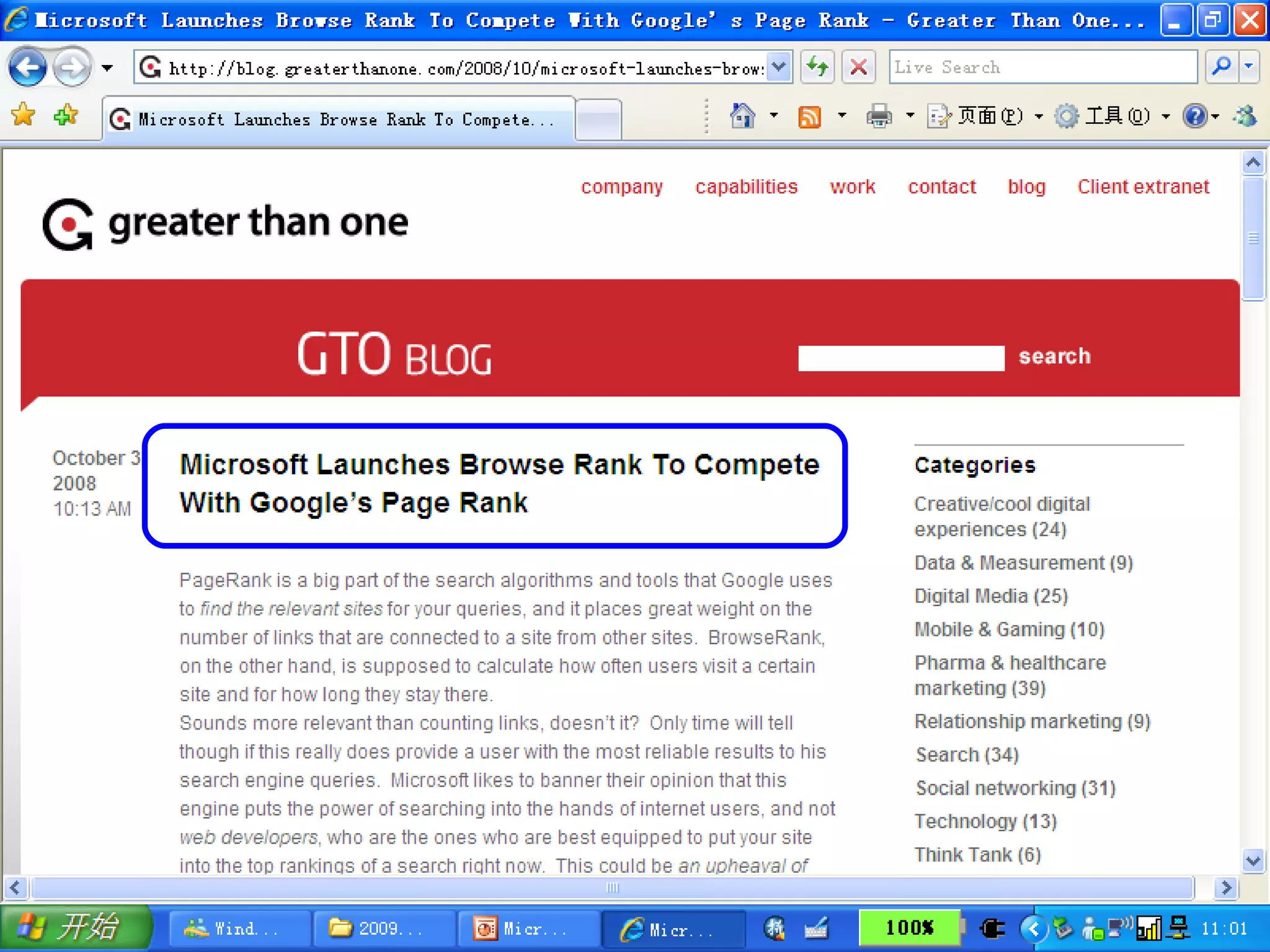
Task: Open the search provider dropdown arrow
Action: tap(1249, 67)
